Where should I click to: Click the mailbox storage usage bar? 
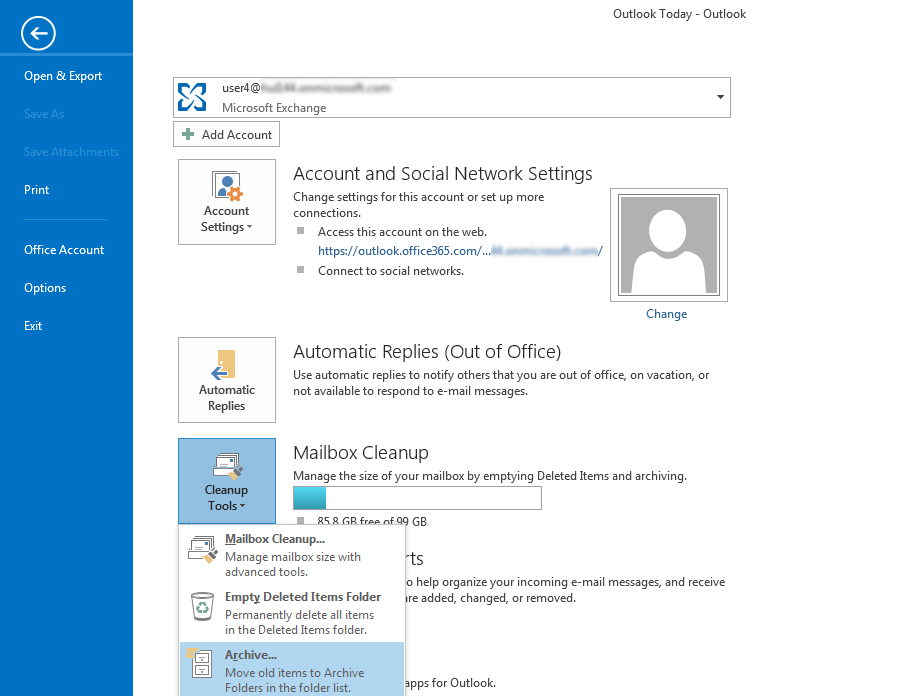coord(417,498)
